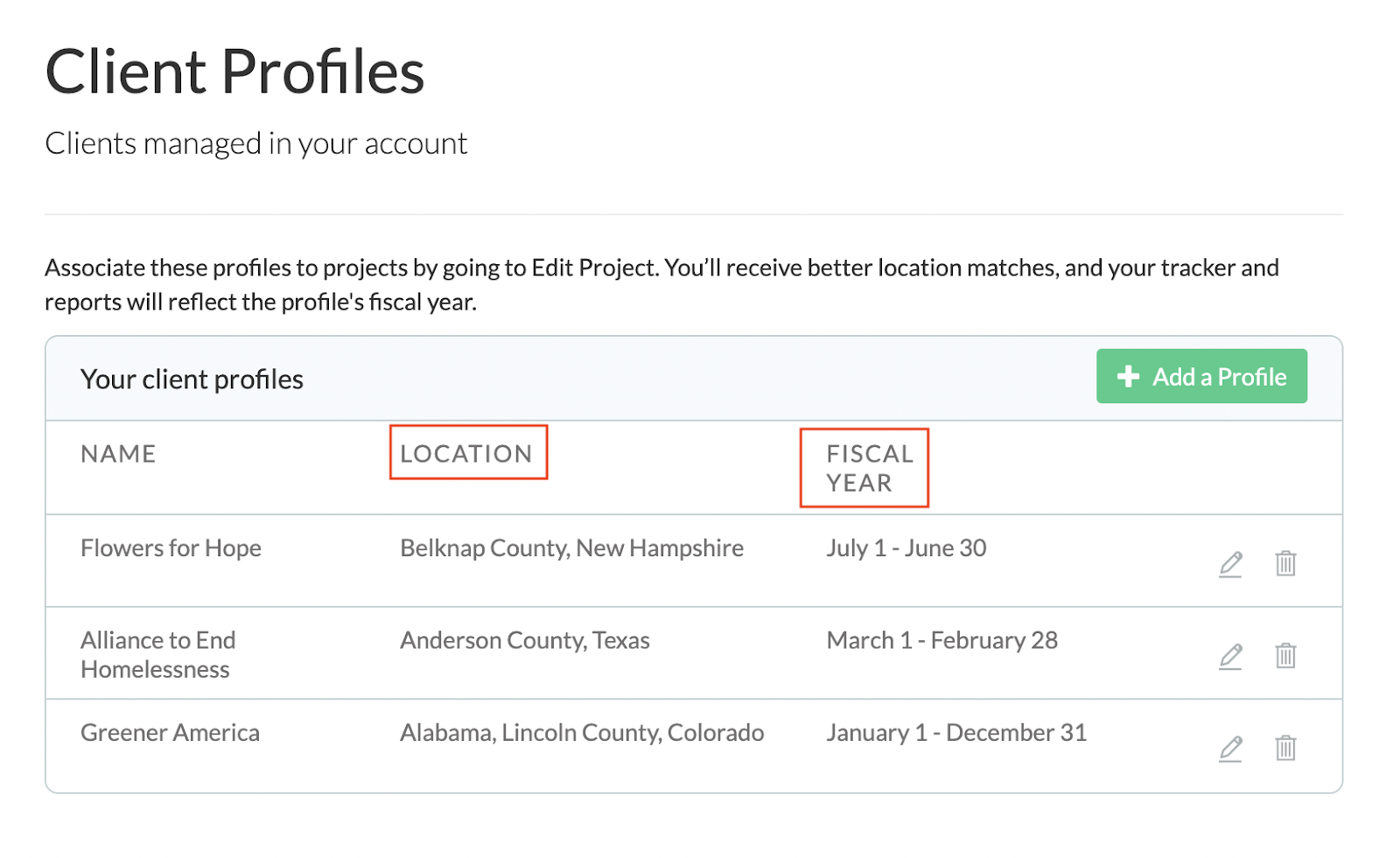Image resolution: width=1400 pixels, height=858 pixels.
Task: Click Alabama, Lincoln County, Colorado location
Action: click(x=582, y=733)
